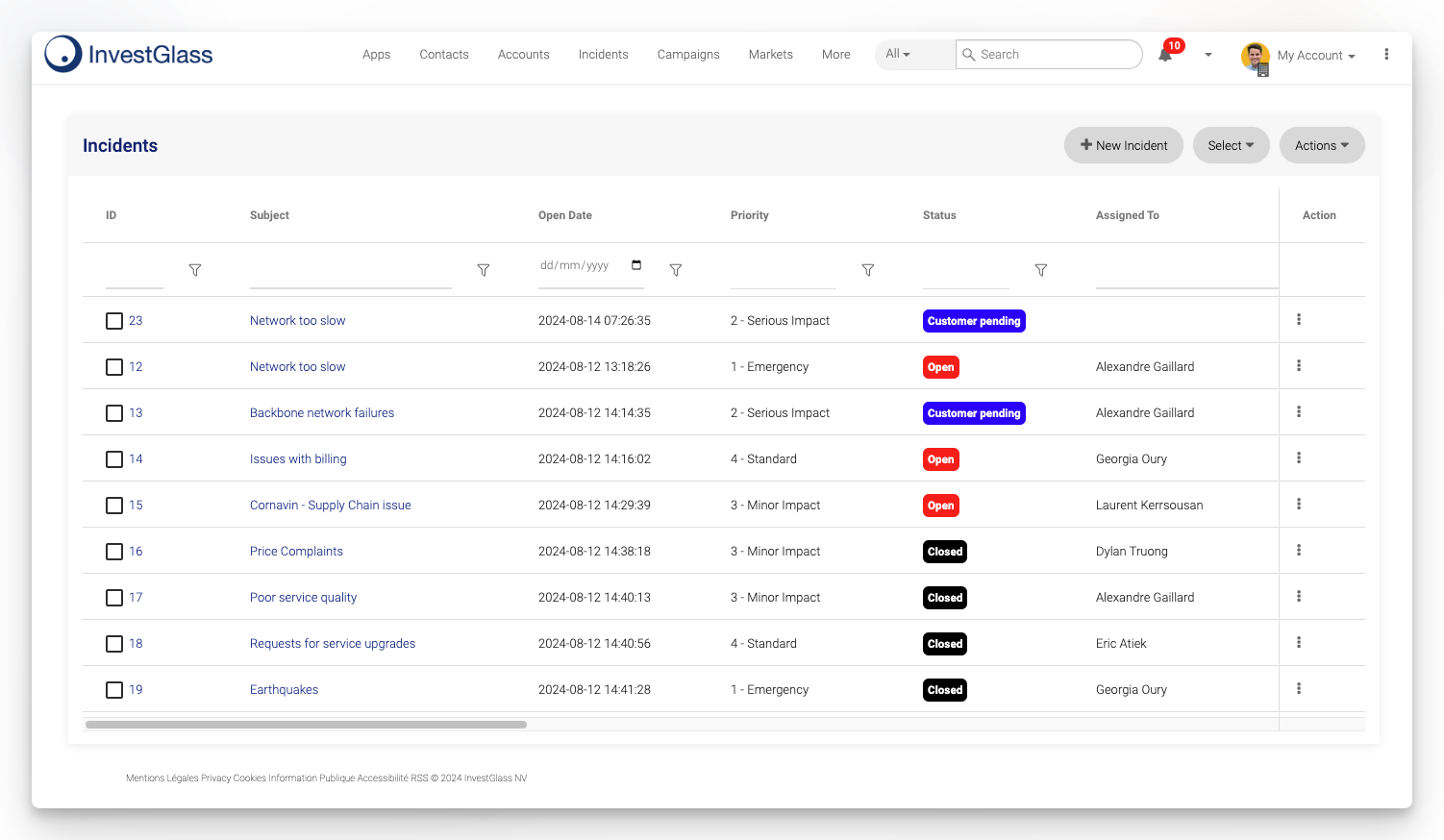Screen dimensions: 1444x840
Task: Click the vertical three-dot menu top right
Action: tap(1386, 54)
